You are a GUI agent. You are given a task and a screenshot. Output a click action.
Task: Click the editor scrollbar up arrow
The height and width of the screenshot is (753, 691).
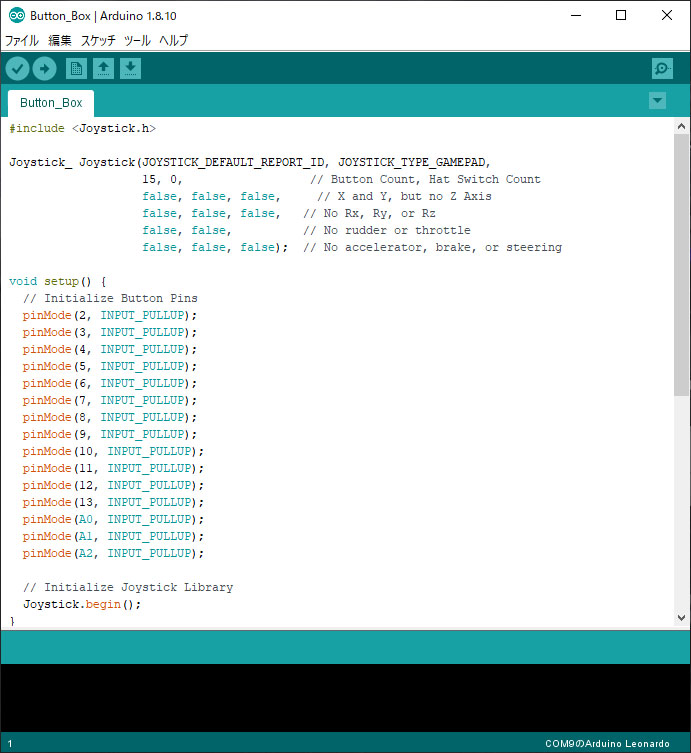tap(681, 126)
